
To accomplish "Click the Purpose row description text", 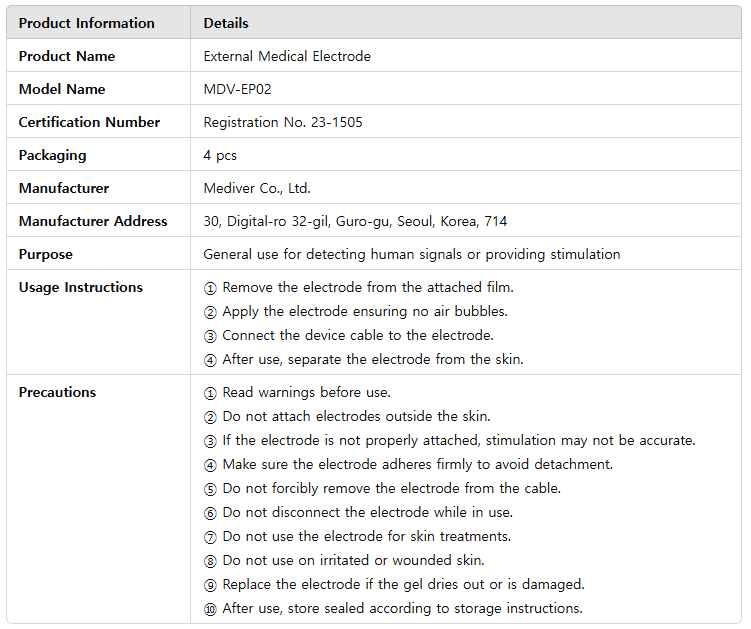I will point(411,254).
